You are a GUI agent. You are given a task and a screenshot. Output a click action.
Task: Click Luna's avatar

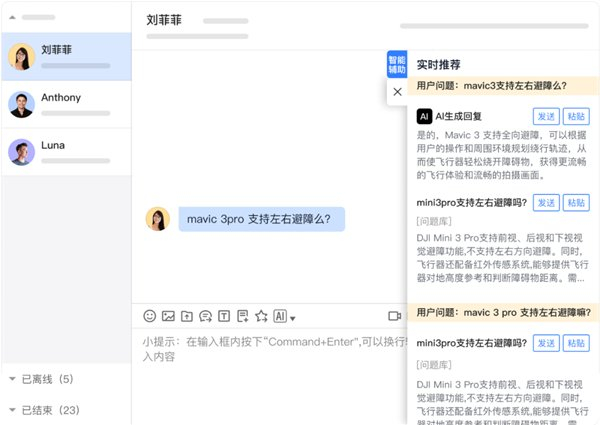coord(21,152)
